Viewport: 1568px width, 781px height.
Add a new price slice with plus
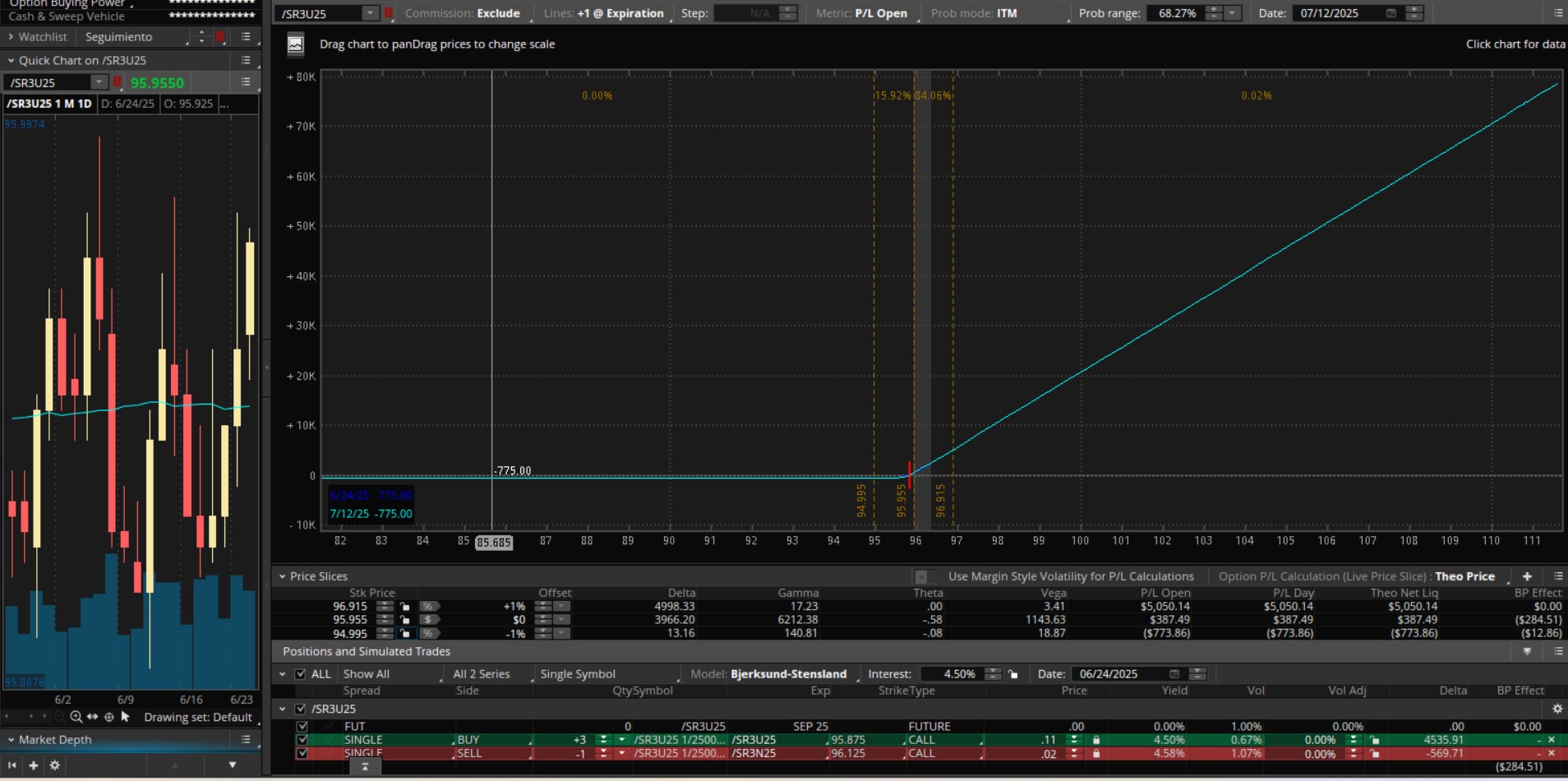coord(1527,576)
